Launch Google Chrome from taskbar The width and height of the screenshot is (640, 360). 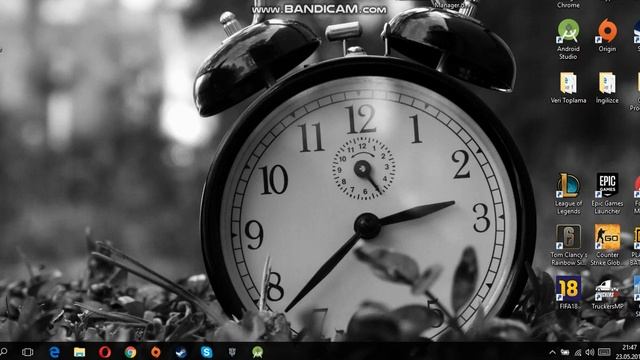pyautogui.click(x=130, y=352)
